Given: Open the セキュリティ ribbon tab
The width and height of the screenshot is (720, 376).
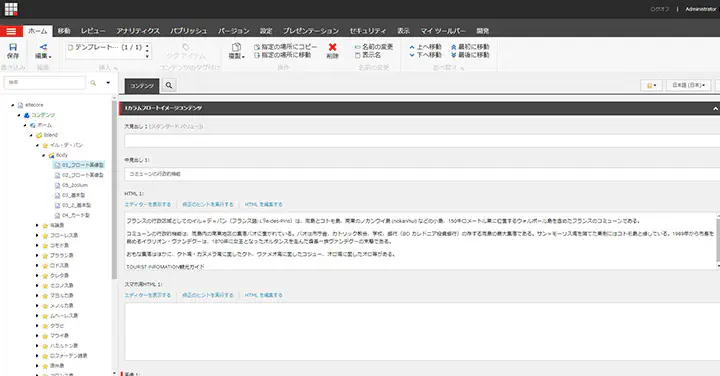Looking at the screenshot, I should [368, 31].
